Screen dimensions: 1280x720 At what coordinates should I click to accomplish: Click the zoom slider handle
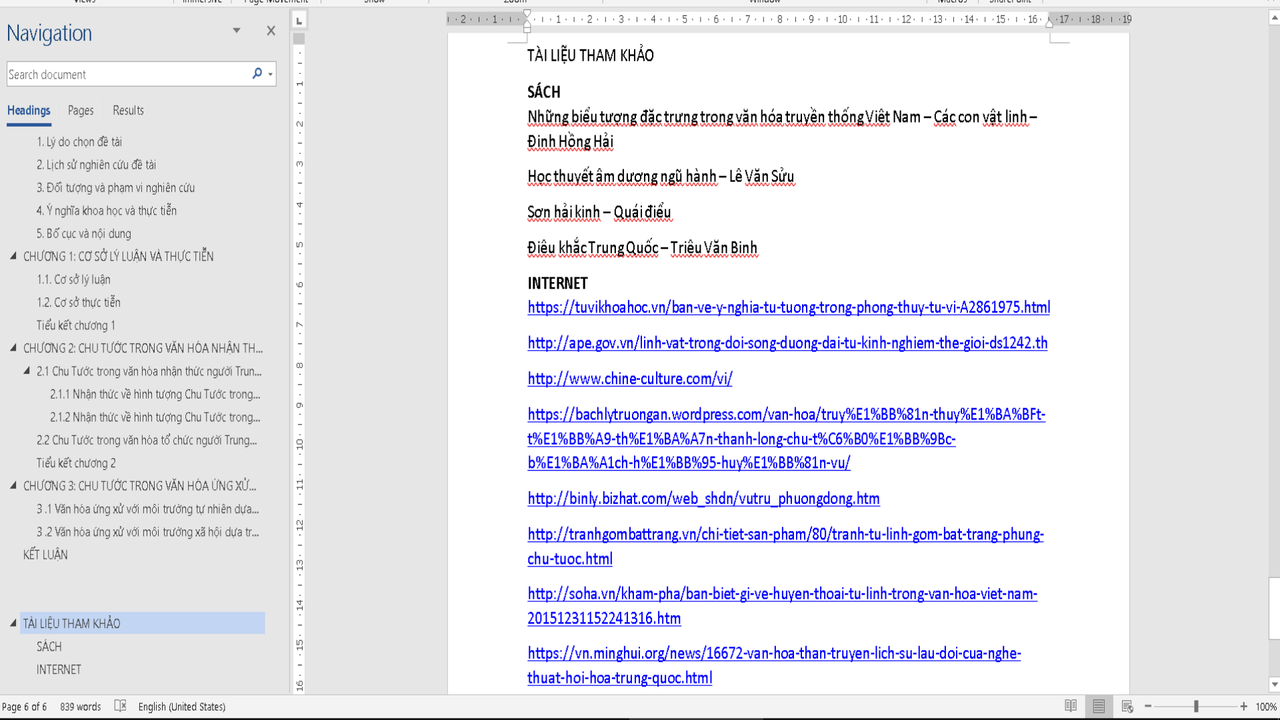(1196, 706)
